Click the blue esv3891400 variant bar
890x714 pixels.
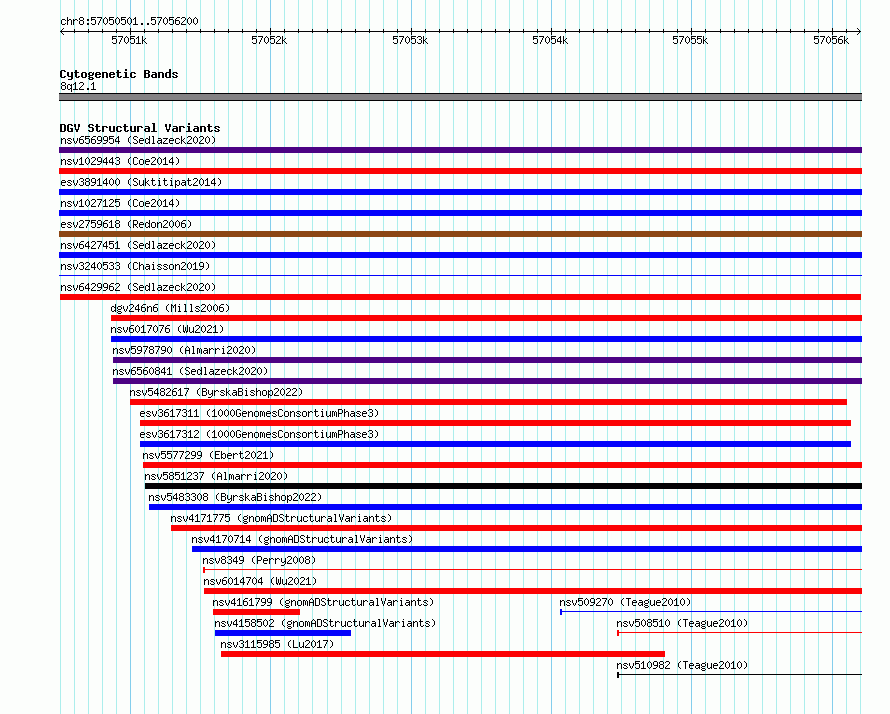460,192
